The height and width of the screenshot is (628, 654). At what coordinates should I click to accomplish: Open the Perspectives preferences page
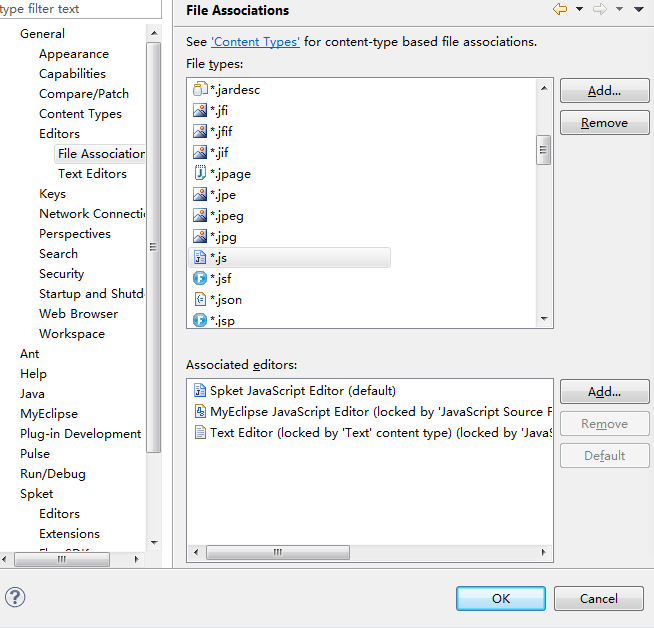(75, 234)
